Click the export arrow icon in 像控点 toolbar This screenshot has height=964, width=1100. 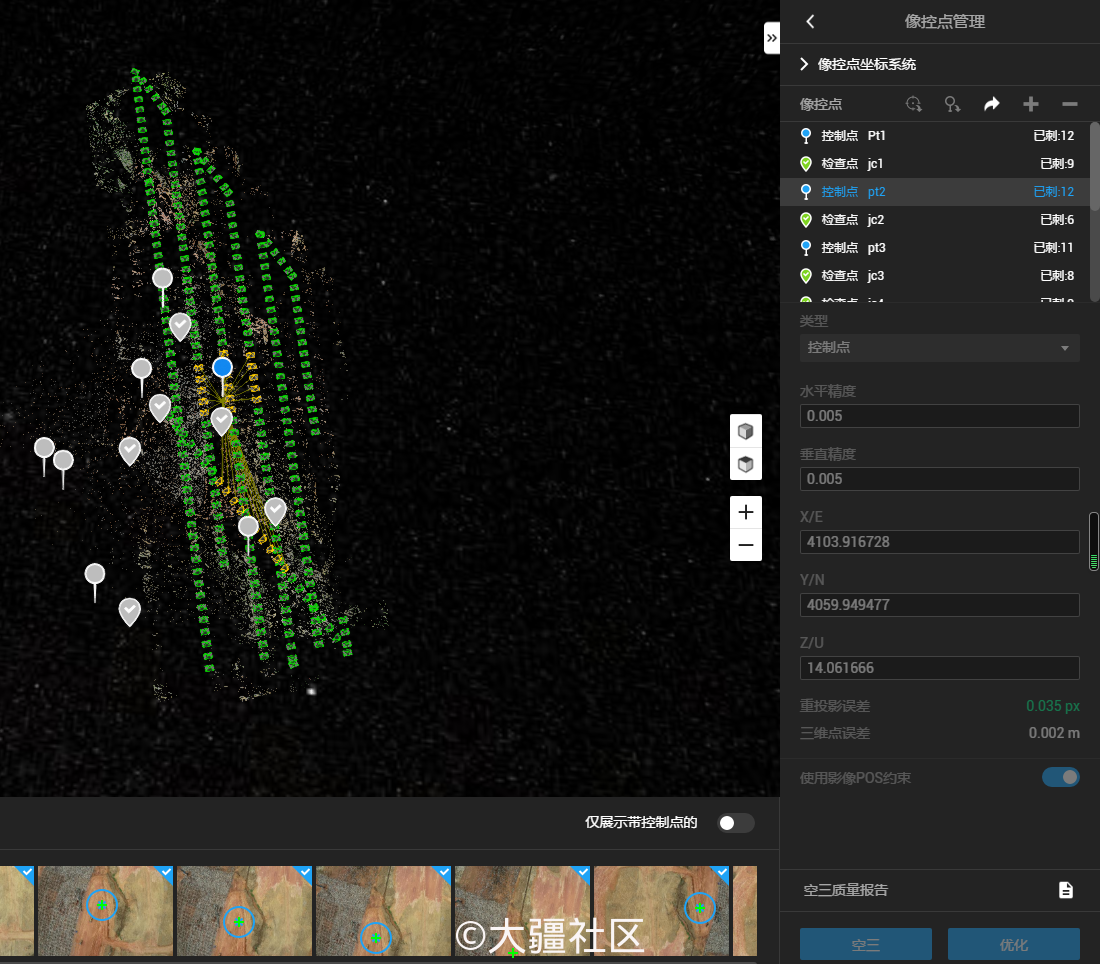(991, 104)
